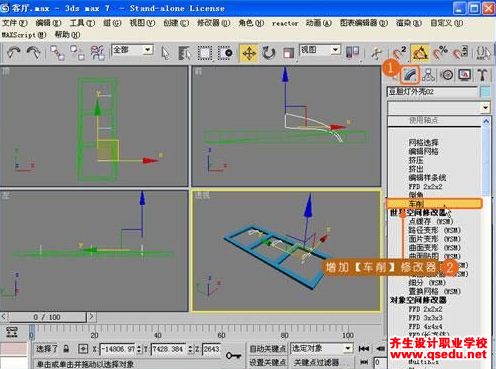Choose 倒角 modifier entry
496x369 pixels.
(416, 194)
